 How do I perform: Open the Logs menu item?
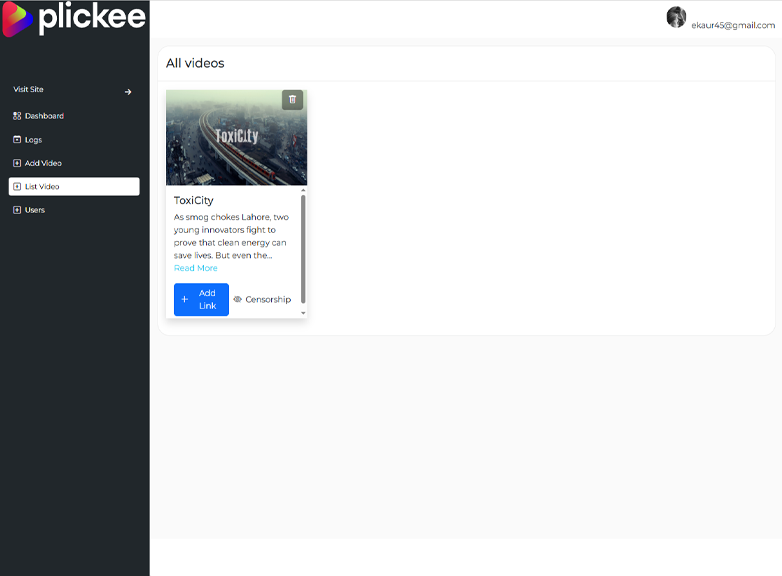[33, 140]
